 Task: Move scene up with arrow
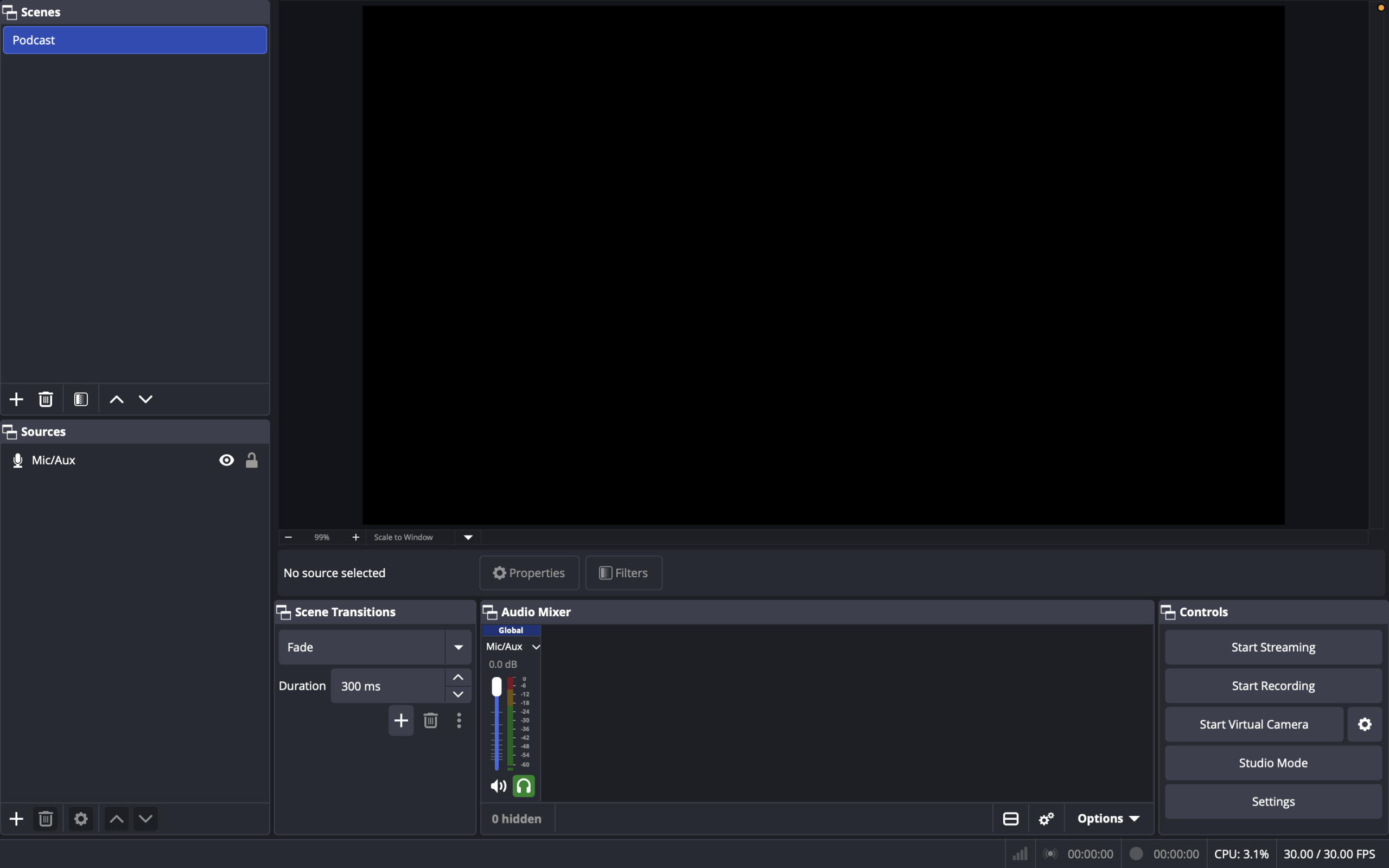117,399
